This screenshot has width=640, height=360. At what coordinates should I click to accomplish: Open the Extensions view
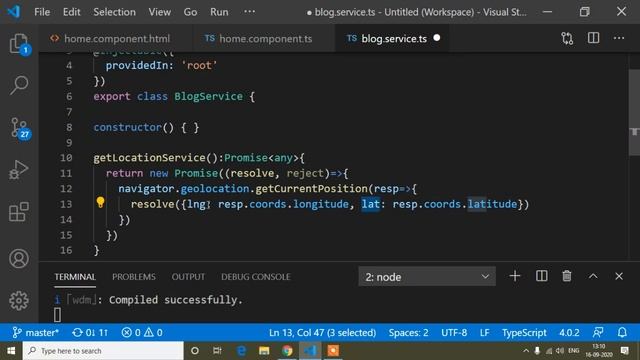pos(19,212)
